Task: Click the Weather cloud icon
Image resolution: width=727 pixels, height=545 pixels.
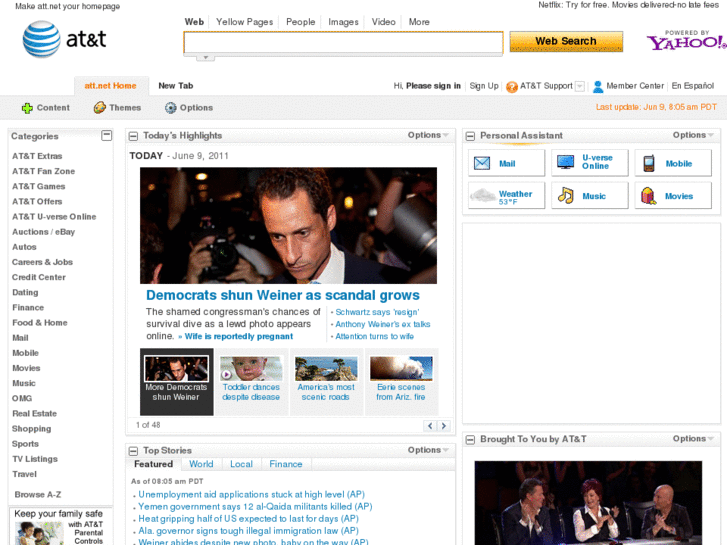Action: point(483,195)
